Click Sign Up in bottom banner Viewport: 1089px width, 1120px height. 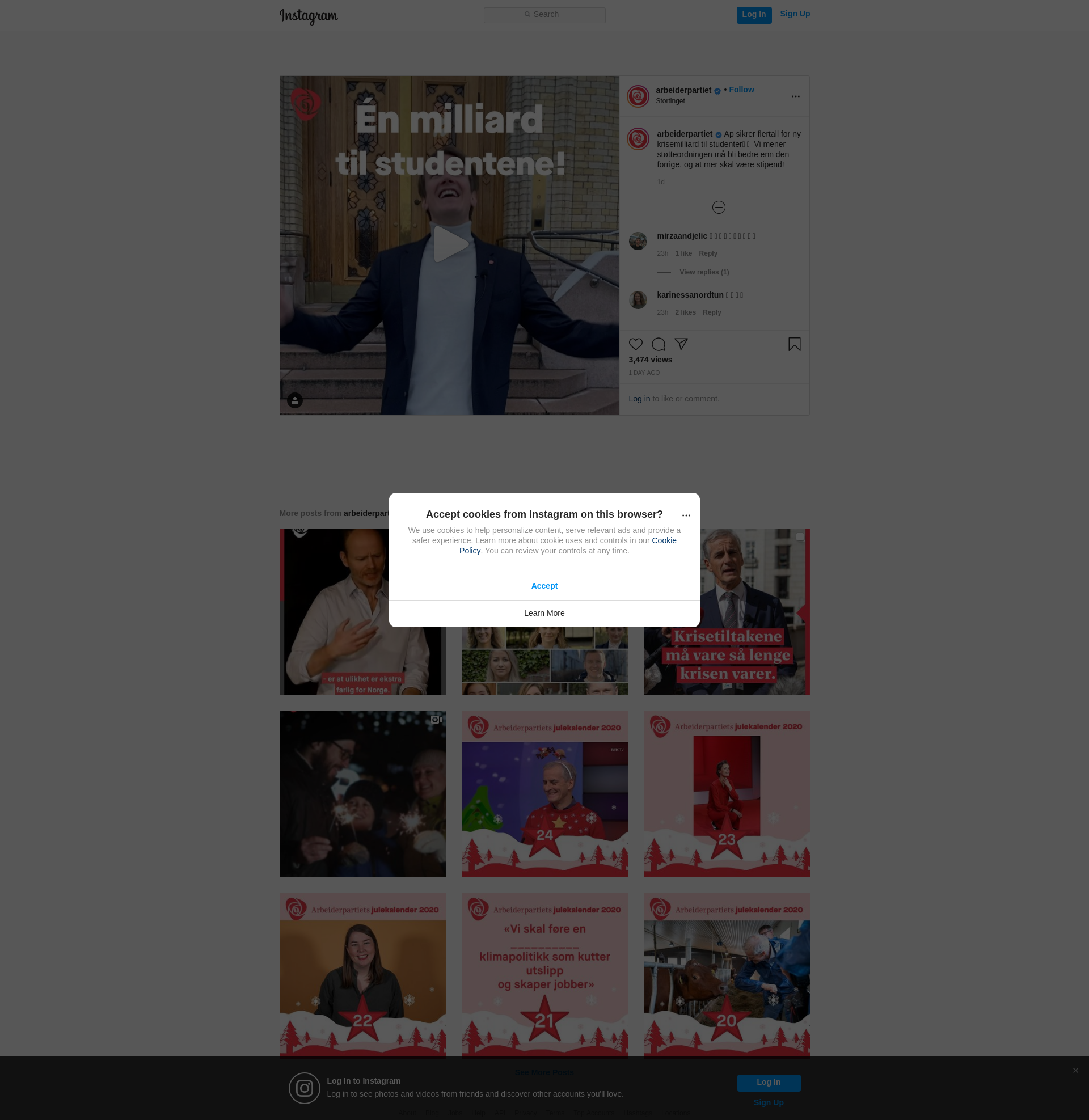[768, 1104]
